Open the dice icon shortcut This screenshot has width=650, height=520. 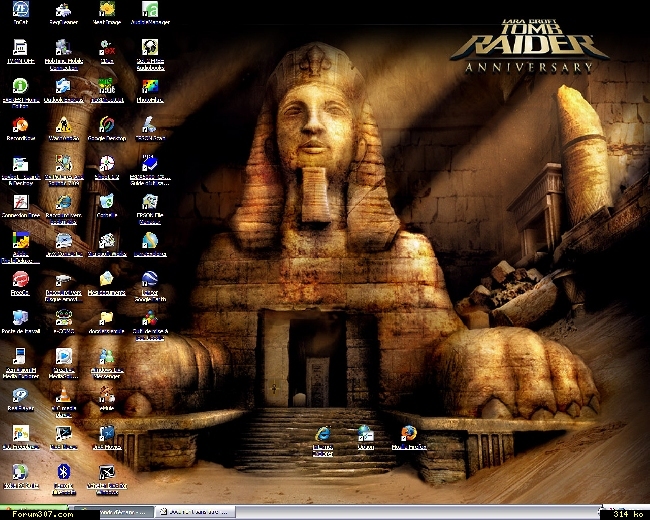107,245
